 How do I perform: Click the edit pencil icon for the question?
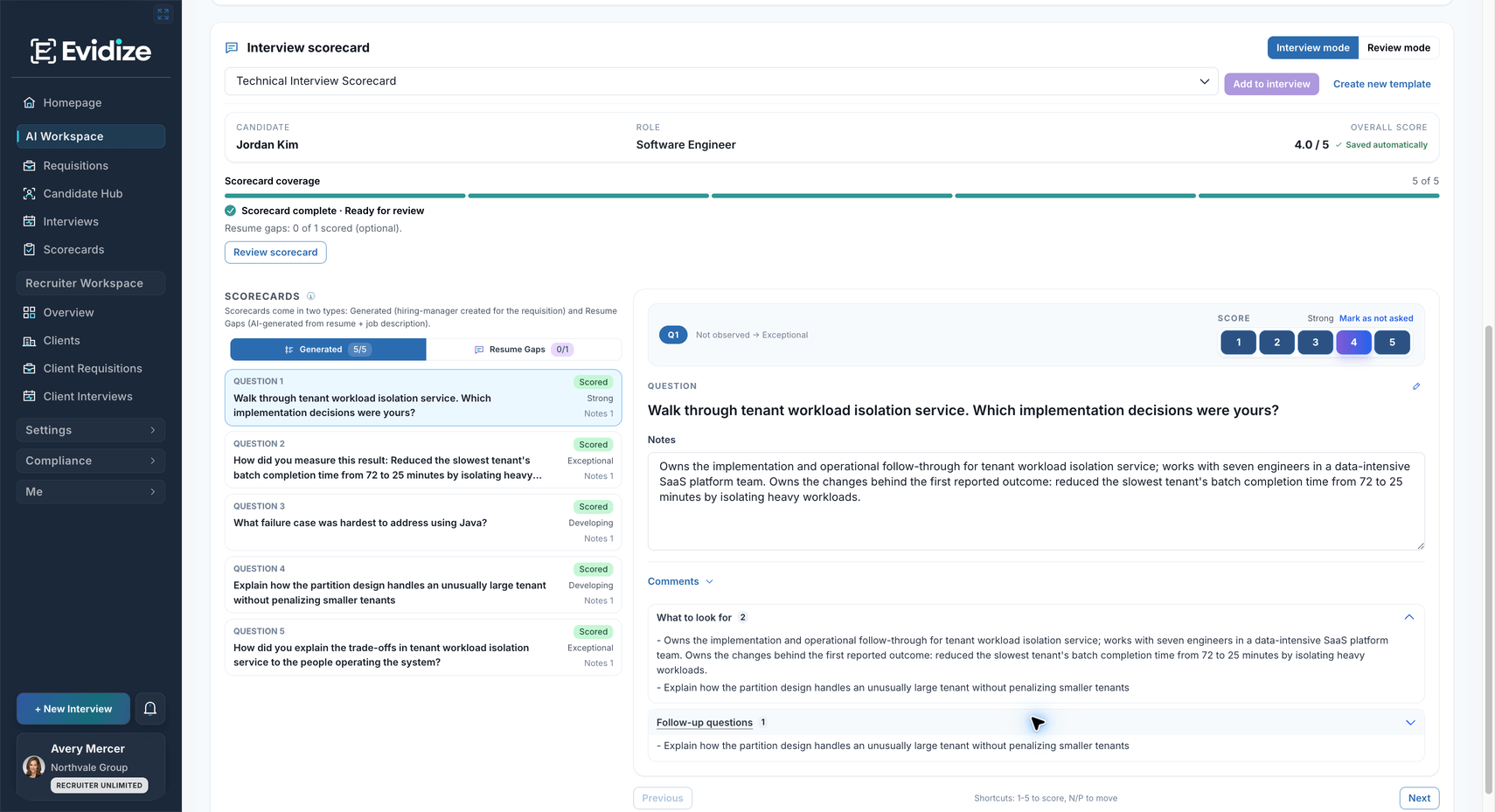pos(1416,386)
